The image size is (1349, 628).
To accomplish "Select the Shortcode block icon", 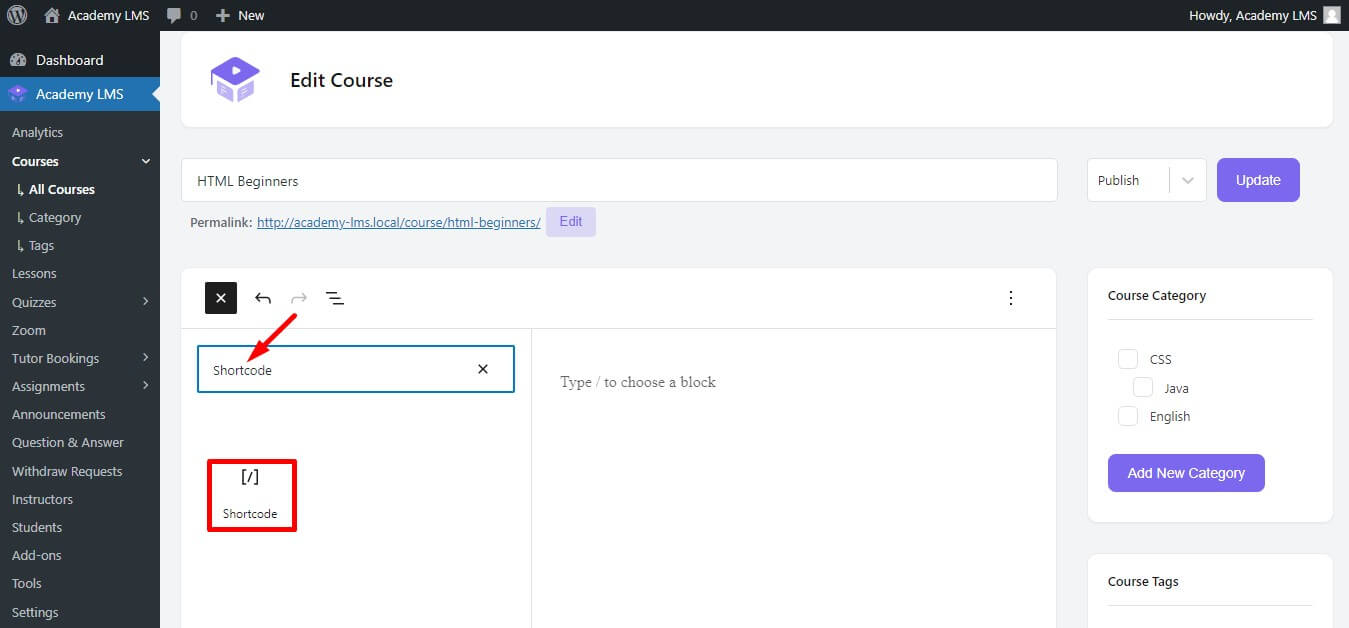I will pos(250,494).
